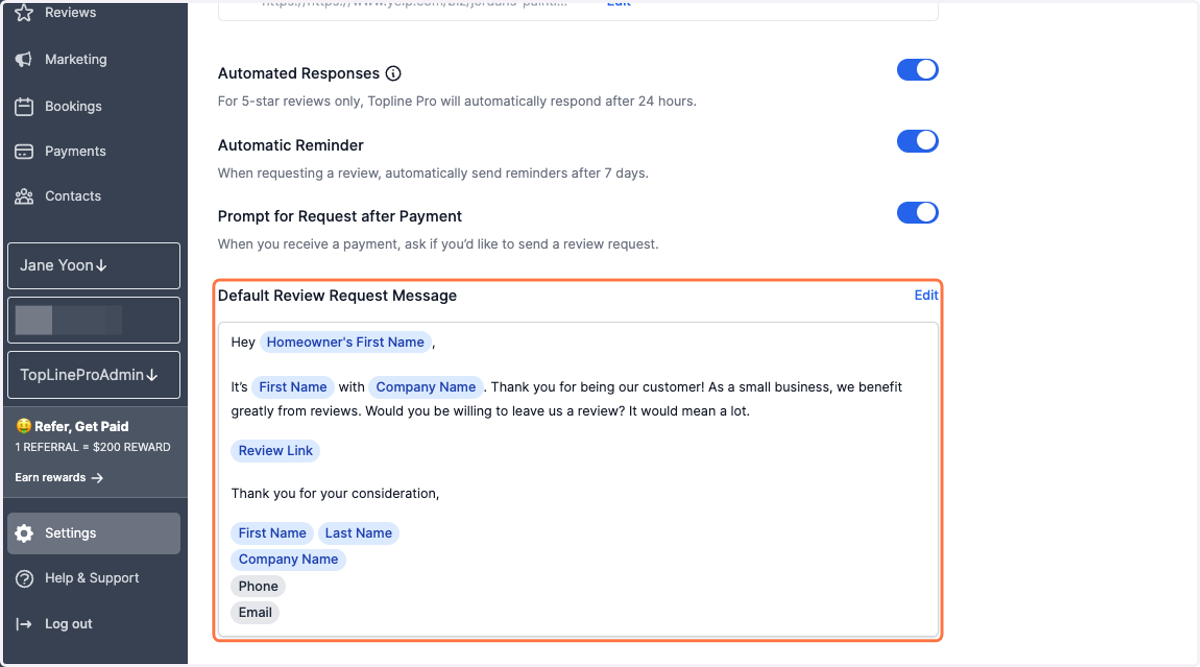Click the Log out arrow icon

tap(24, 624)
